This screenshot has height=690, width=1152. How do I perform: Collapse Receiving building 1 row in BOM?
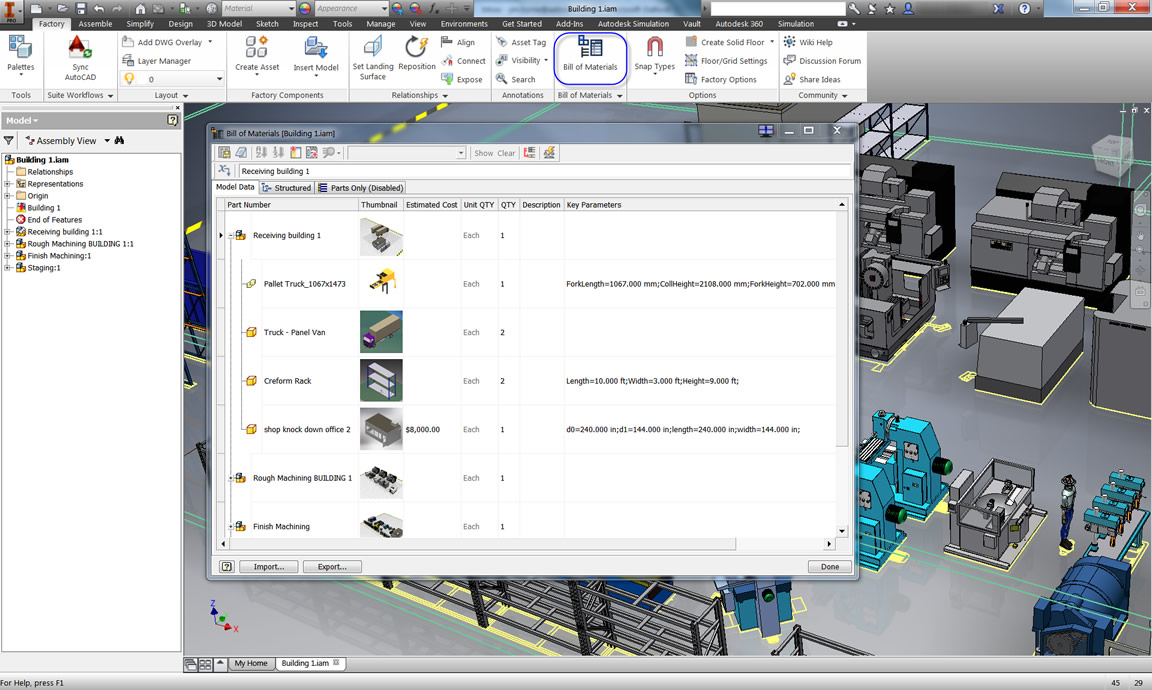231,236
